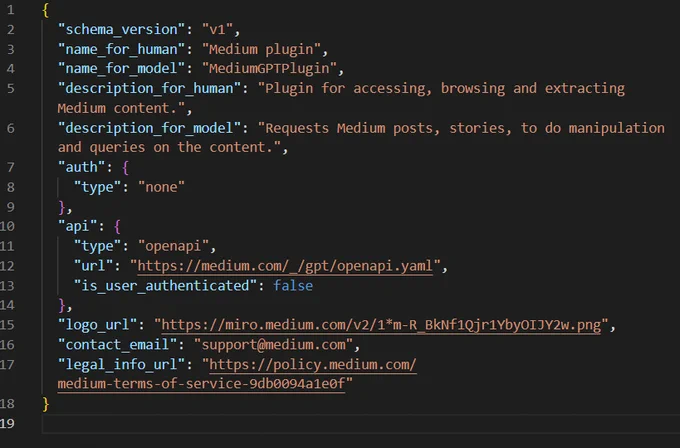Viewport: 680px width, 448px height.
Task: Click the "contact_email" key
Action: tap(118, 344)
